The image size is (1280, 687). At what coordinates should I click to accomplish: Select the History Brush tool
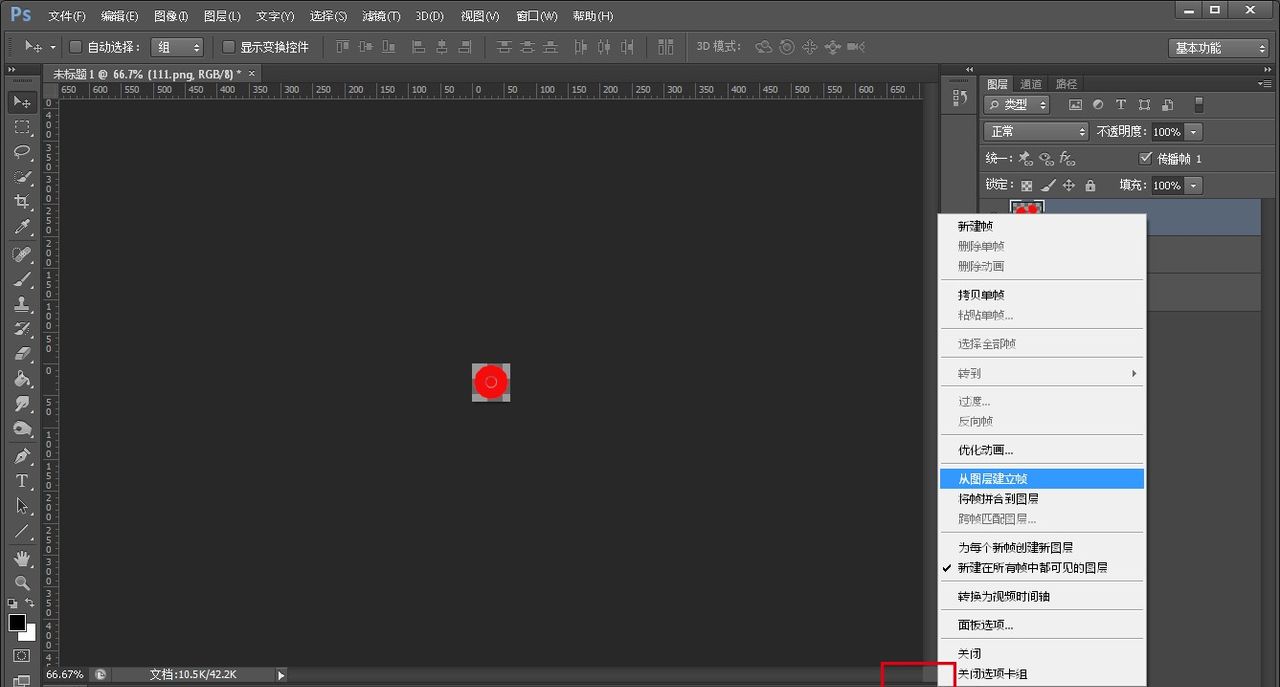pos(22,329)
